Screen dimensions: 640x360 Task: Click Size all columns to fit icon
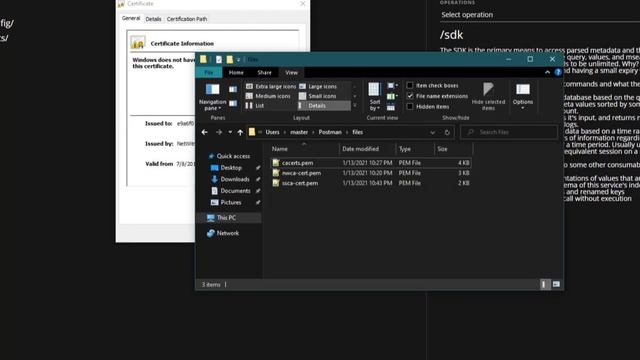click(391, 107)
